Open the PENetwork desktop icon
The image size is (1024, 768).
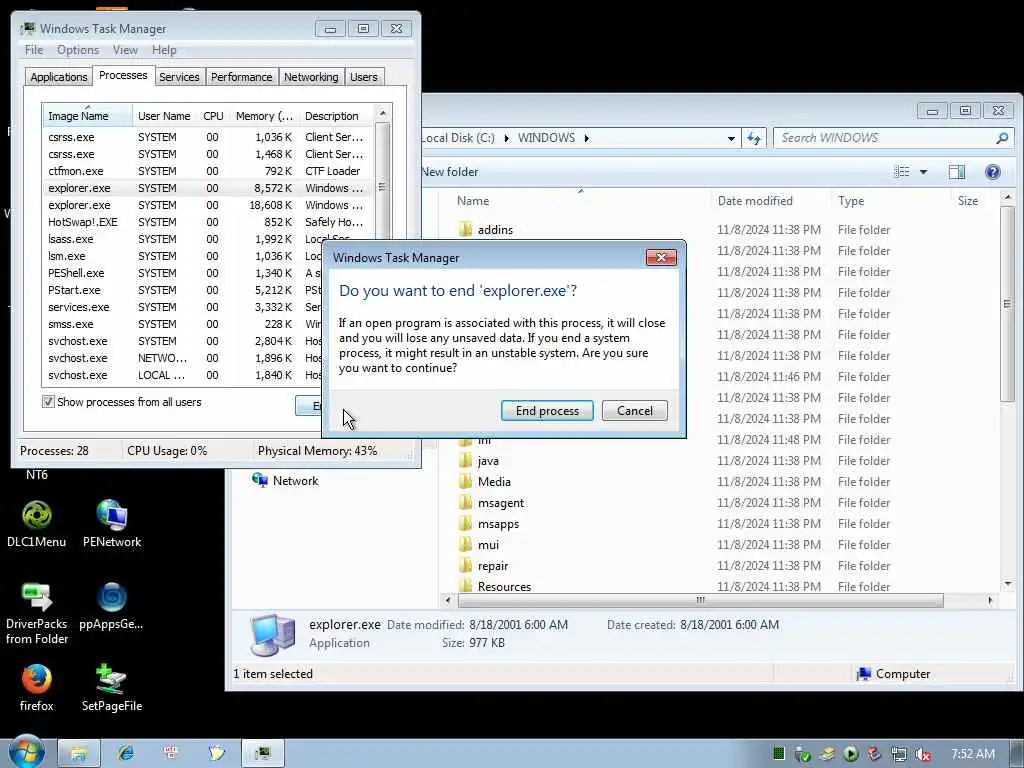click(x=112, y=523)
